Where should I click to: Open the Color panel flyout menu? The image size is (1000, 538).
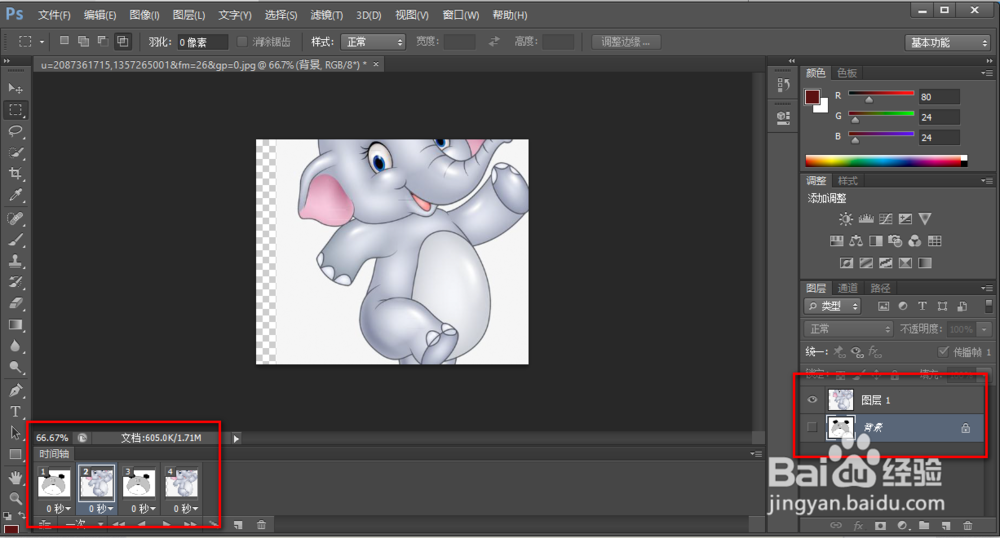coord(987,73)
